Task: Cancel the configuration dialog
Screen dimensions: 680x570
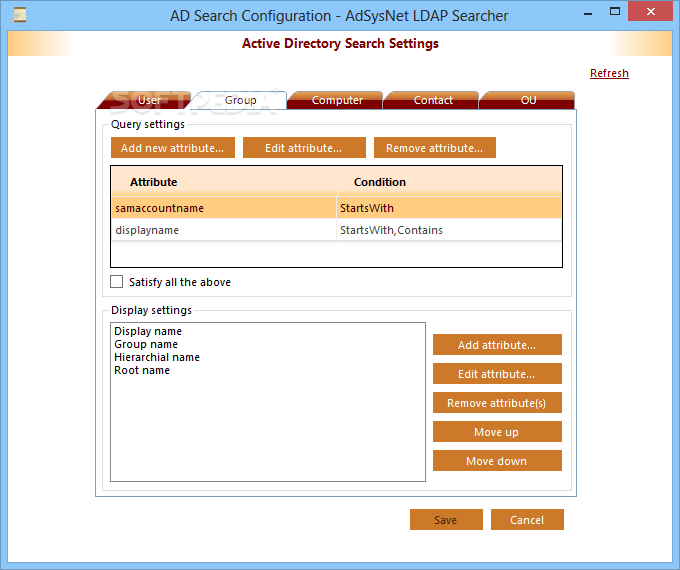Action: tap(527, 520)
